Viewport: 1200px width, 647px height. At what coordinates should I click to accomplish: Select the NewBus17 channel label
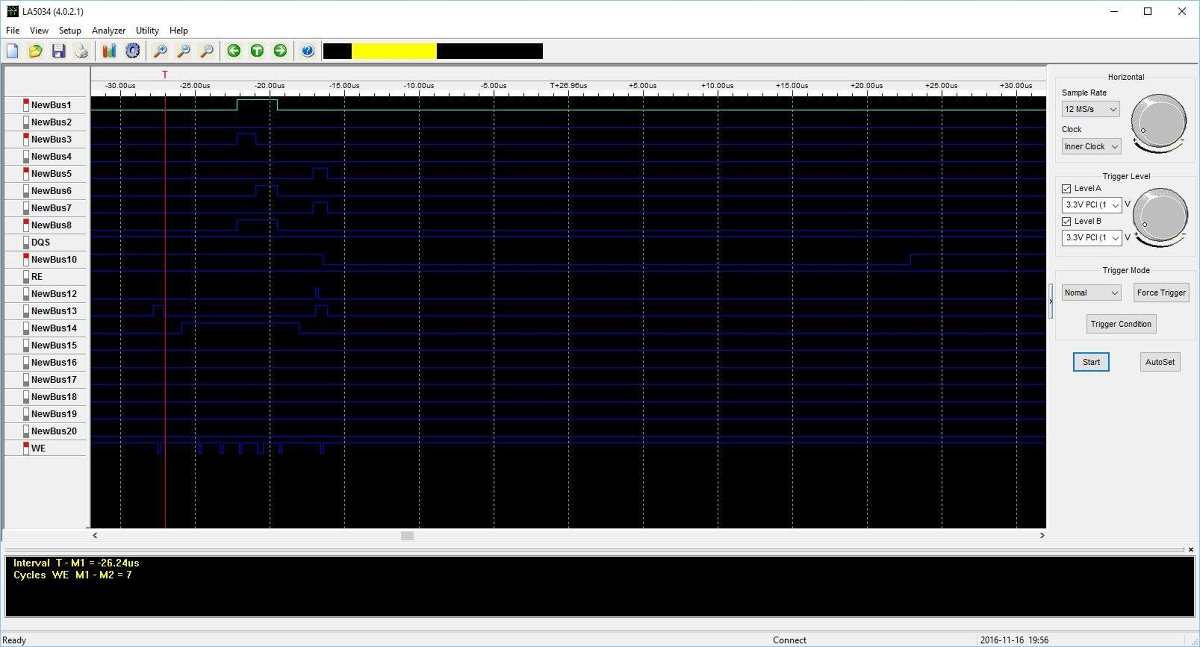54,379
